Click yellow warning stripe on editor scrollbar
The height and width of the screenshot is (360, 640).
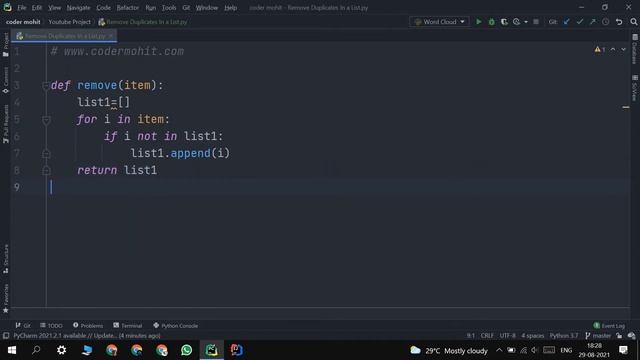[x=626, y=107]
